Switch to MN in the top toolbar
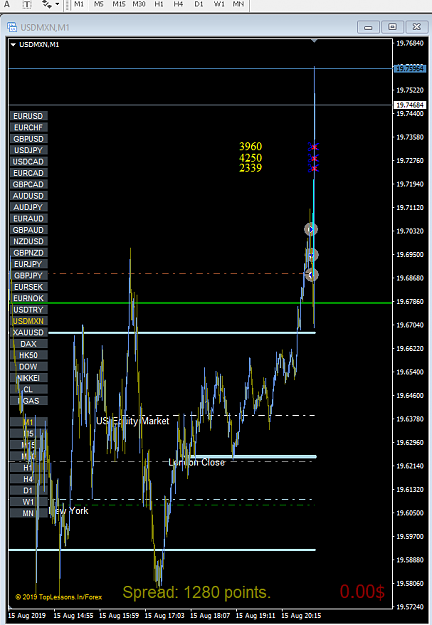 (238, 4)
